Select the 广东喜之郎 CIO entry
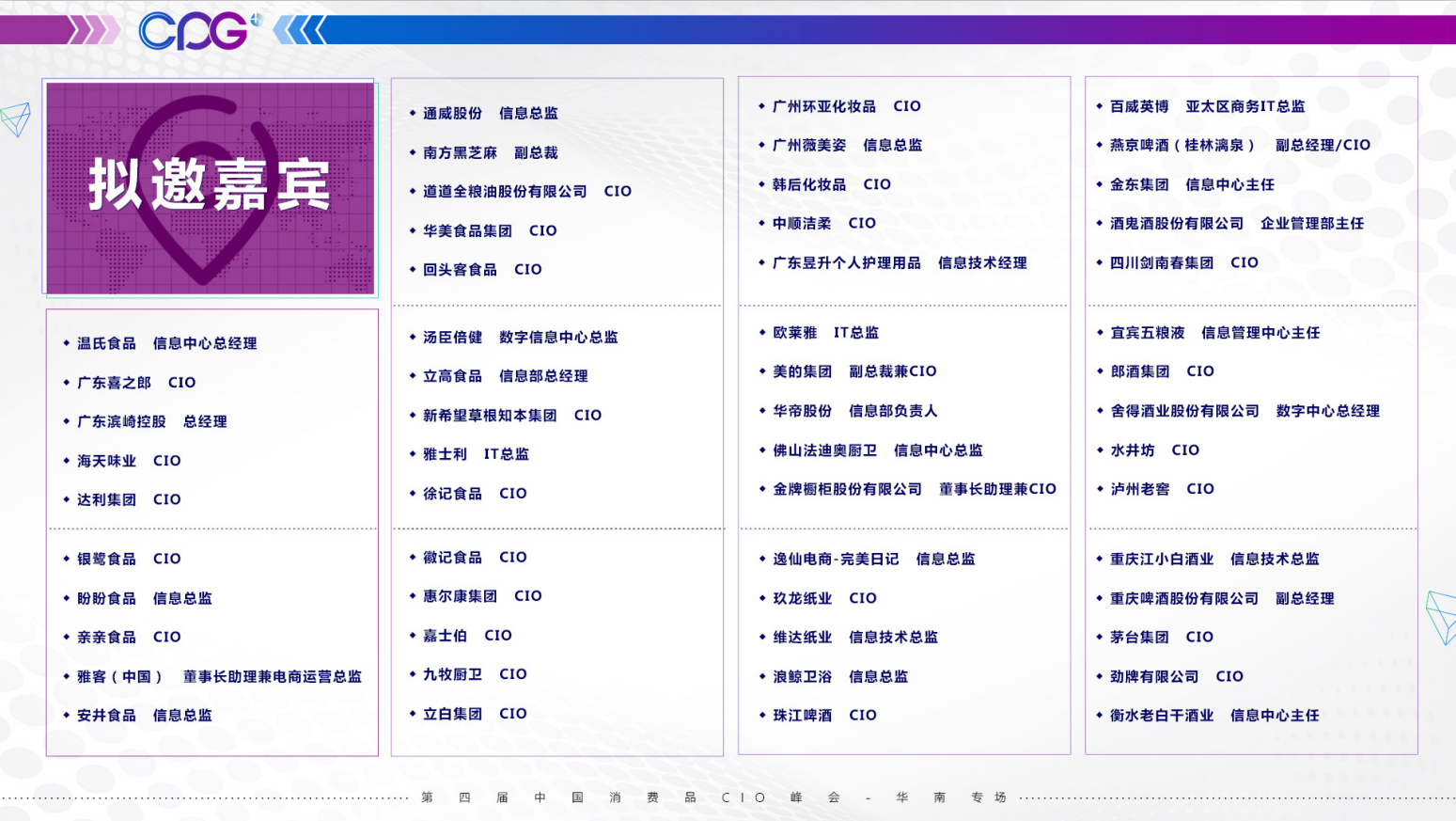This screenshot has height=821, width=1456. coord(136,383)
